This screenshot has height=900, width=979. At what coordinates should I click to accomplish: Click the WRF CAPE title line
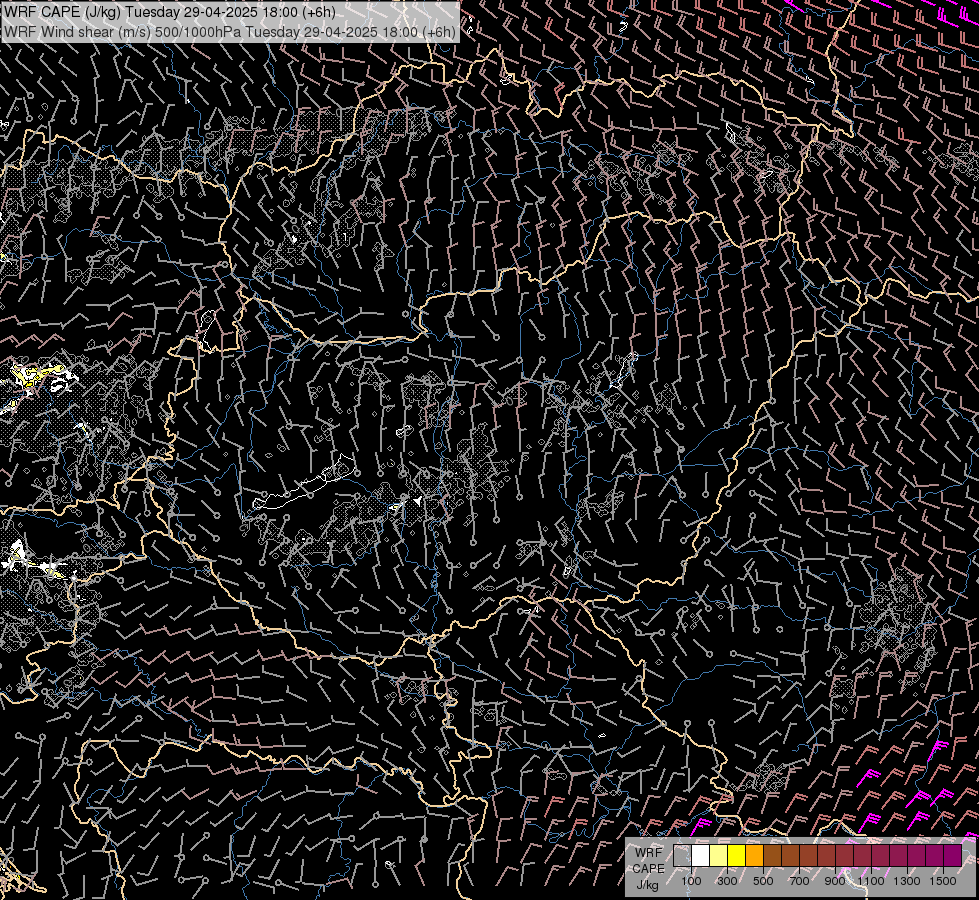pos(170,12)
